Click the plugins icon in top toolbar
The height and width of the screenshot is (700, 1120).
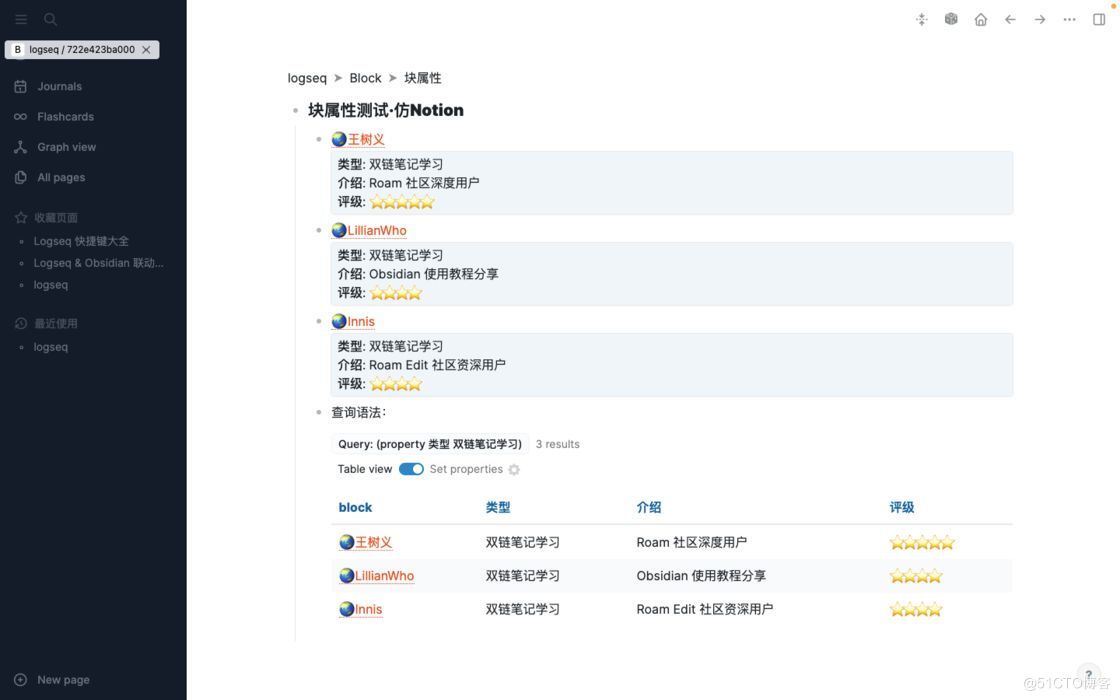[x=921, y=19]
